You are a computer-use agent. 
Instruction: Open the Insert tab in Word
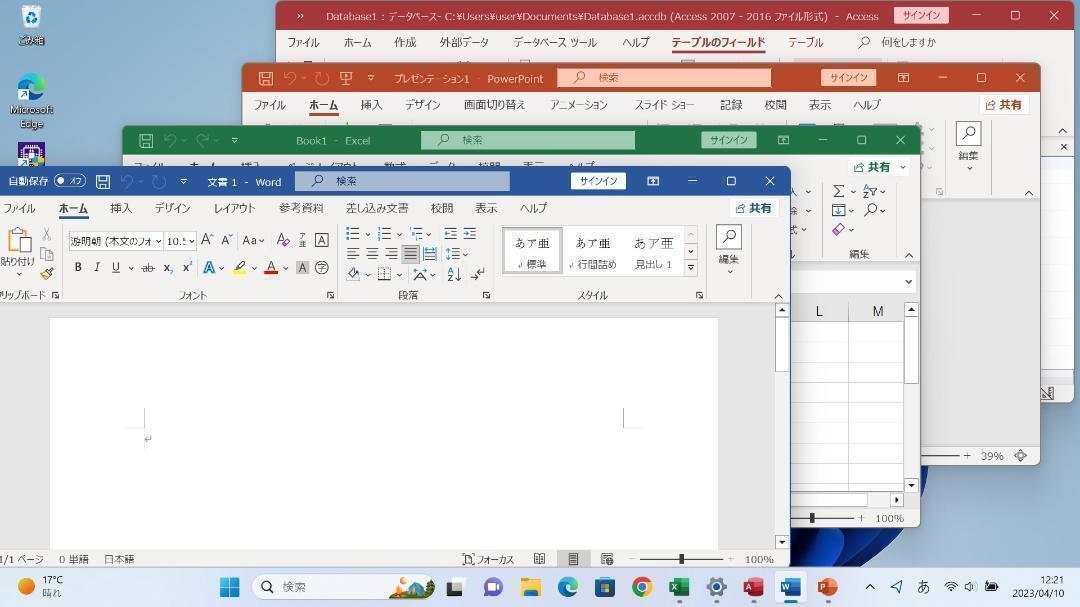(x=121, y=208)
